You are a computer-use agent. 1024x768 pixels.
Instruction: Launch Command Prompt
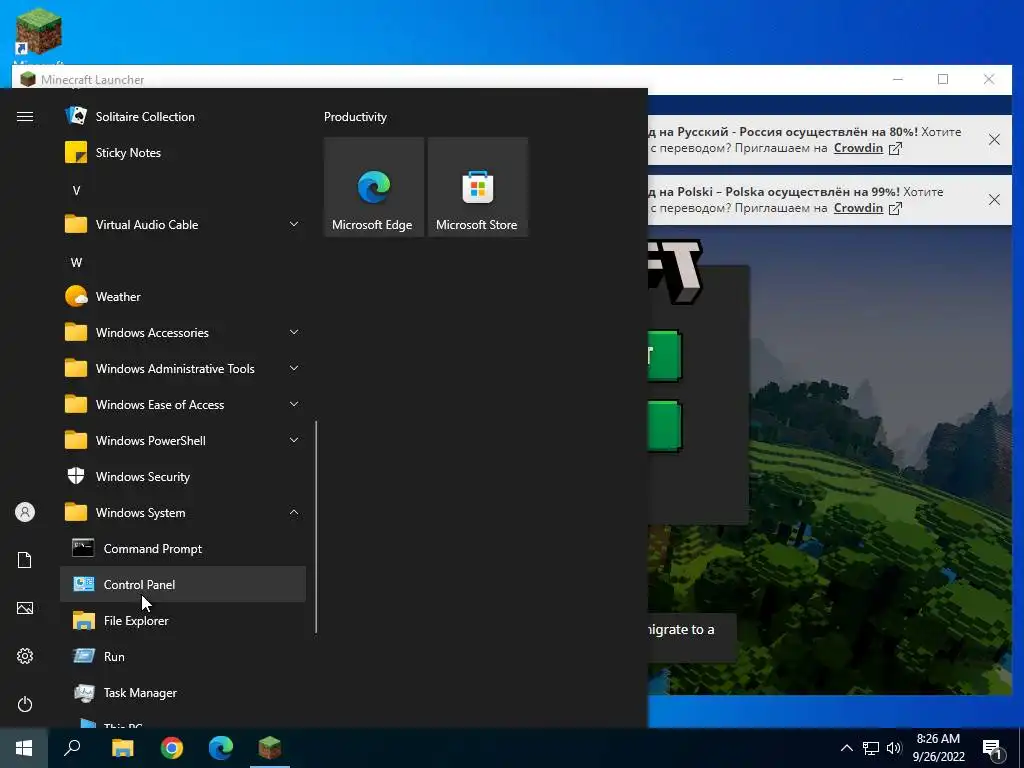point(183,549)
